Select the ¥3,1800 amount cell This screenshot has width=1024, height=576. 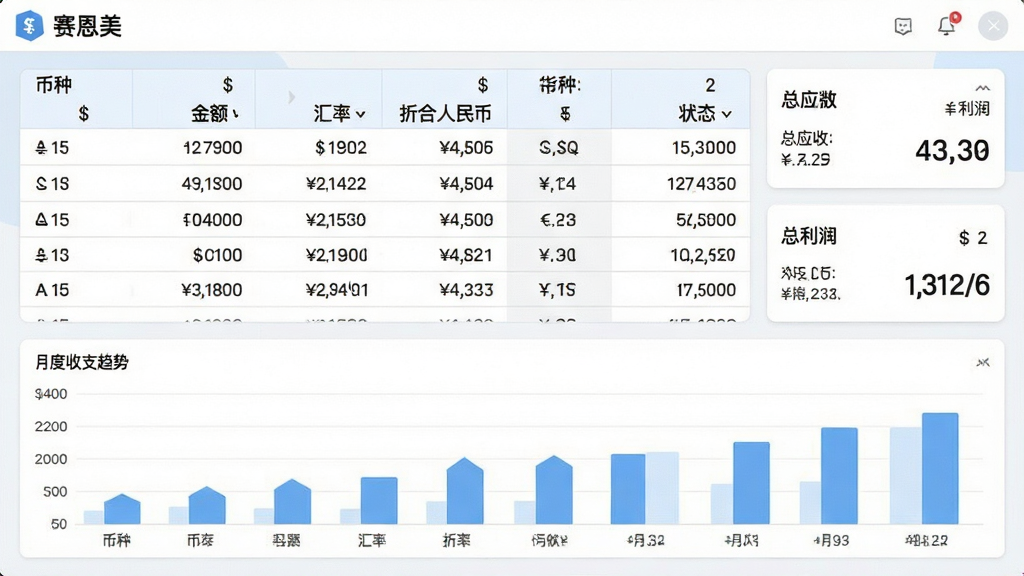[x=212, y=290]
